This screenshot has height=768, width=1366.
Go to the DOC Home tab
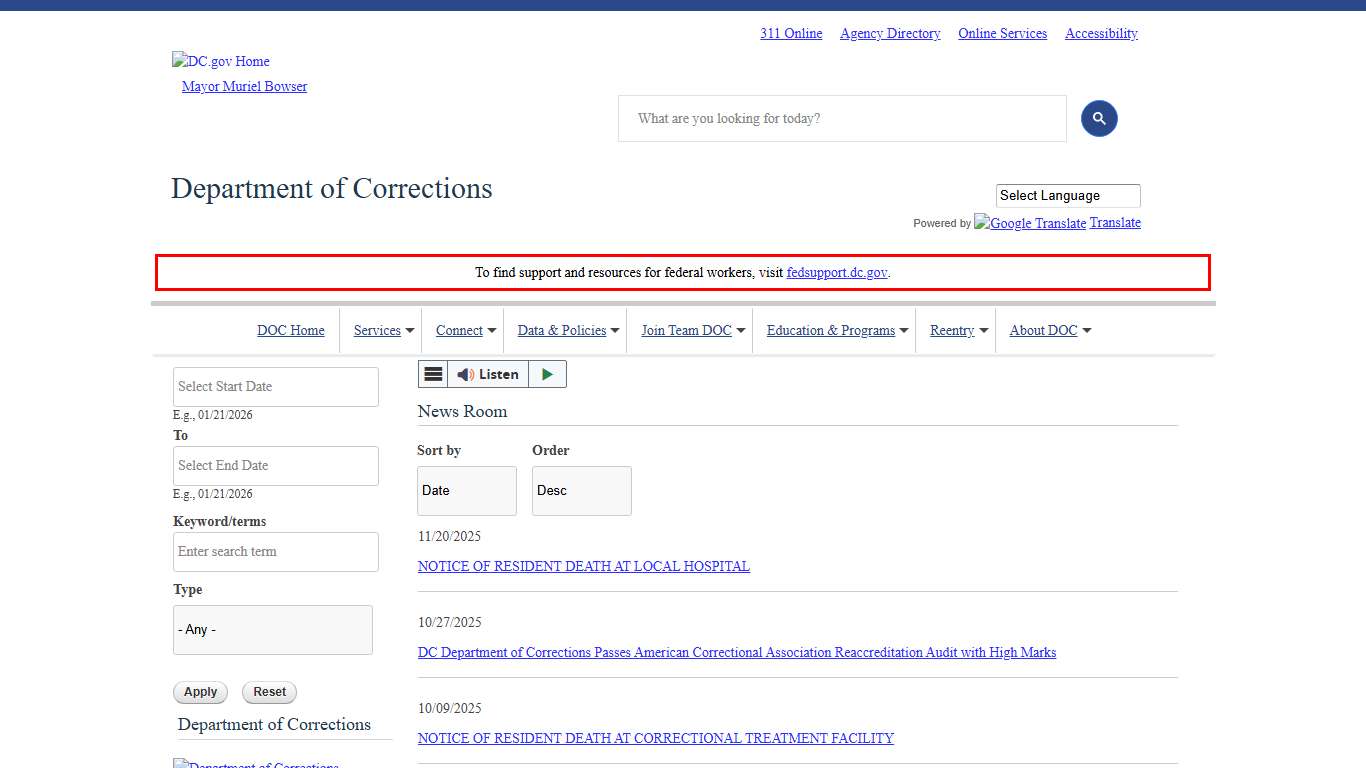290,331
